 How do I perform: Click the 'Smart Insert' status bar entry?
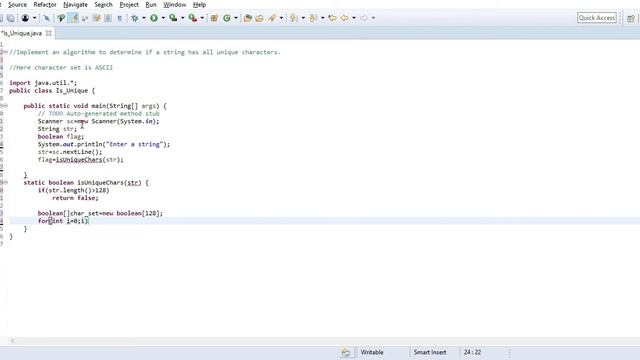click(x=430, y=352)
